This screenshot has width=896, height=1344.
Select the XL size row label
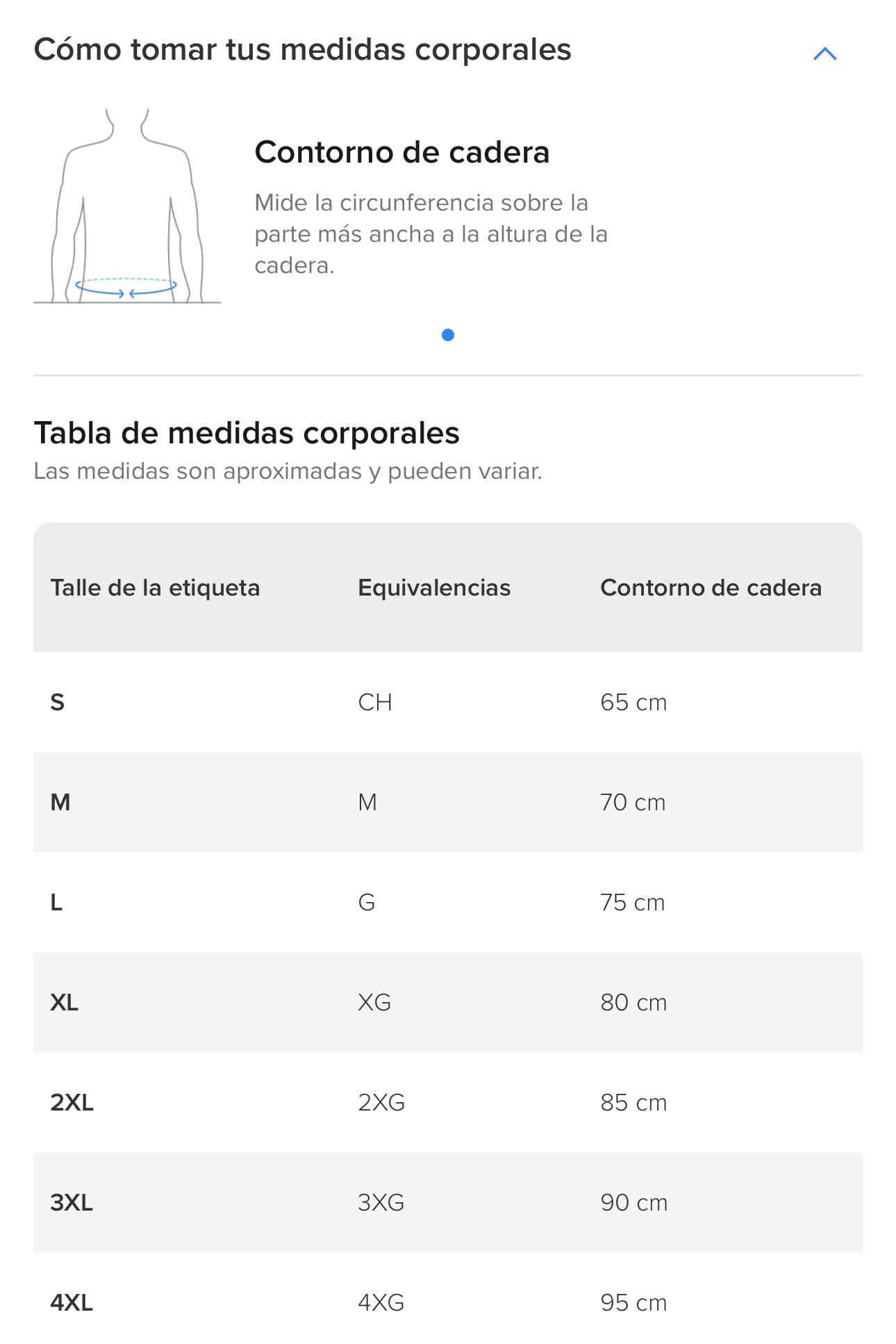pyautogui.click(x=64, y=1003)
